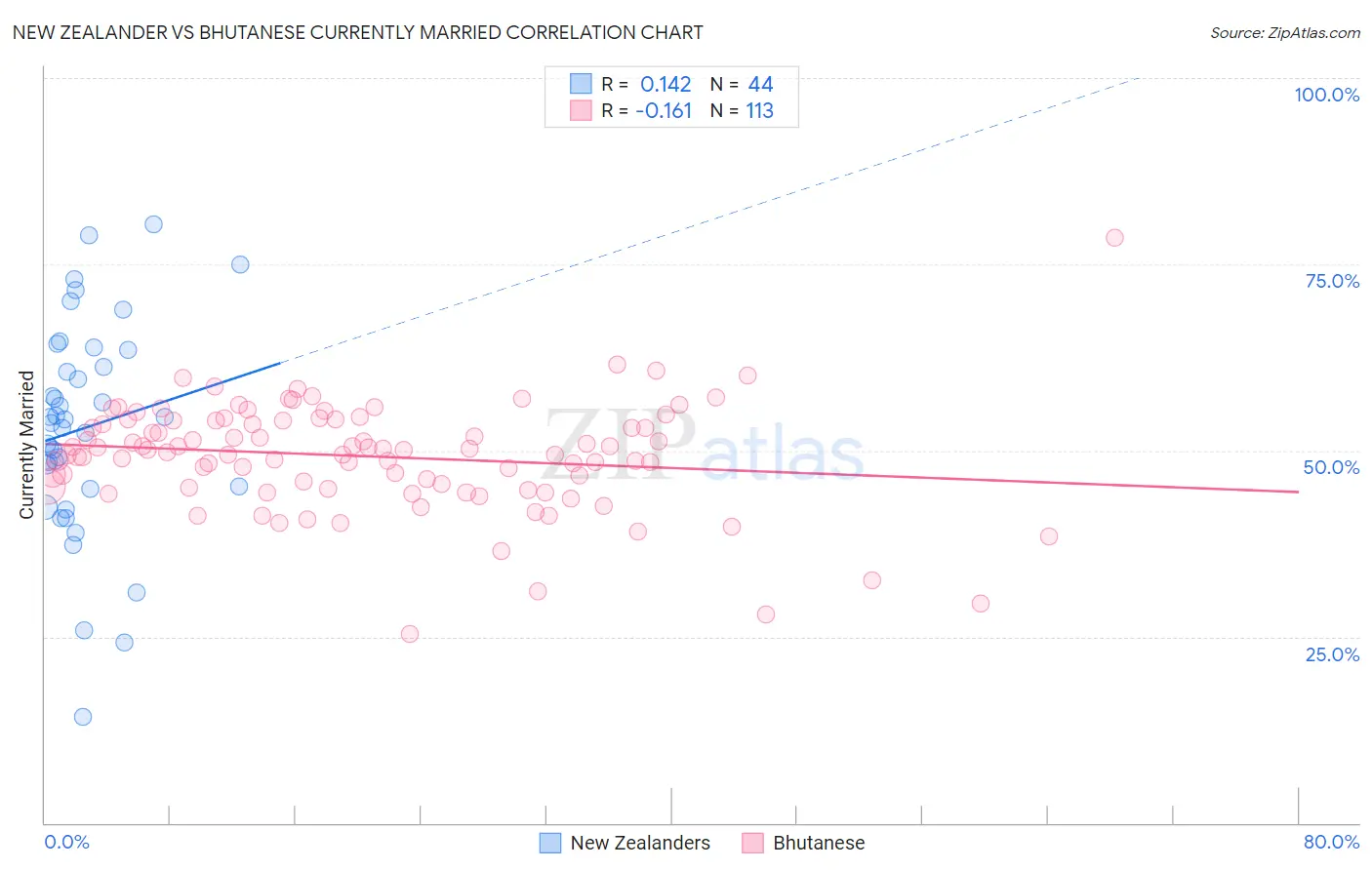Click the Currently Married axis title
The height and width of the screenshot is (870, 1372).
pyautogui.click(x=26, y=445)
